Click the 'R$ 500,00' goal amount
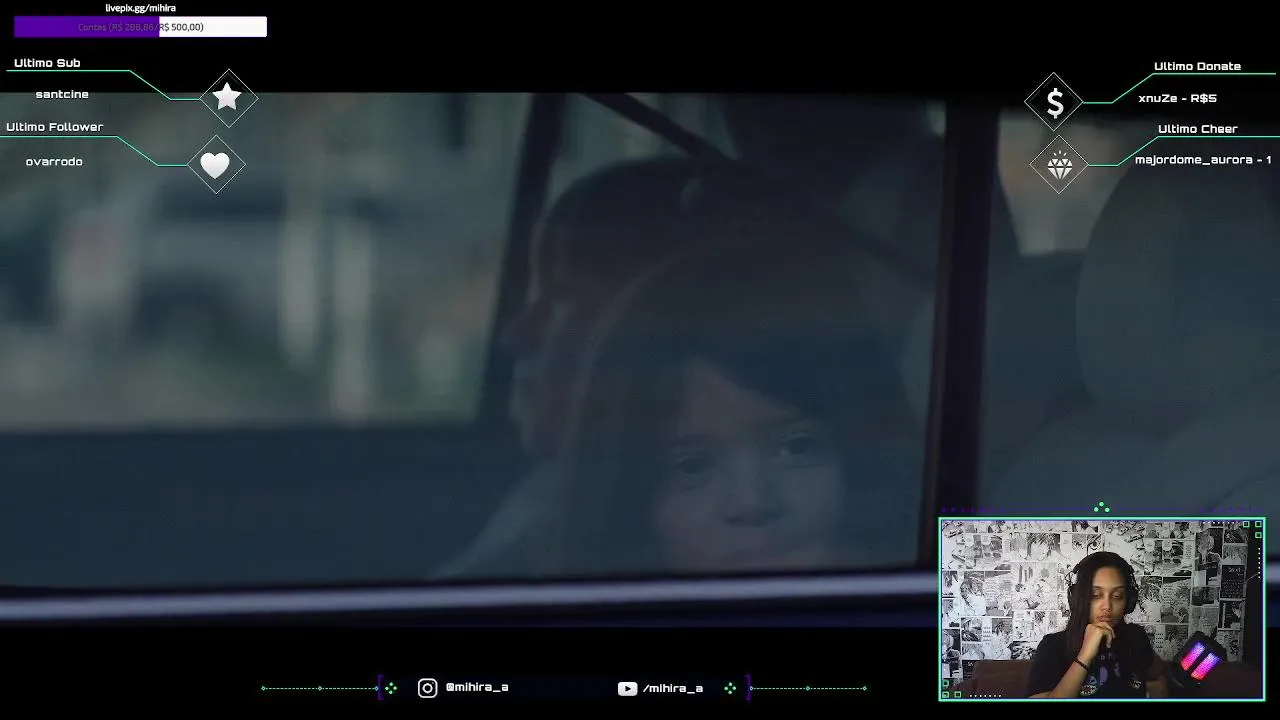 coord(181,27)
